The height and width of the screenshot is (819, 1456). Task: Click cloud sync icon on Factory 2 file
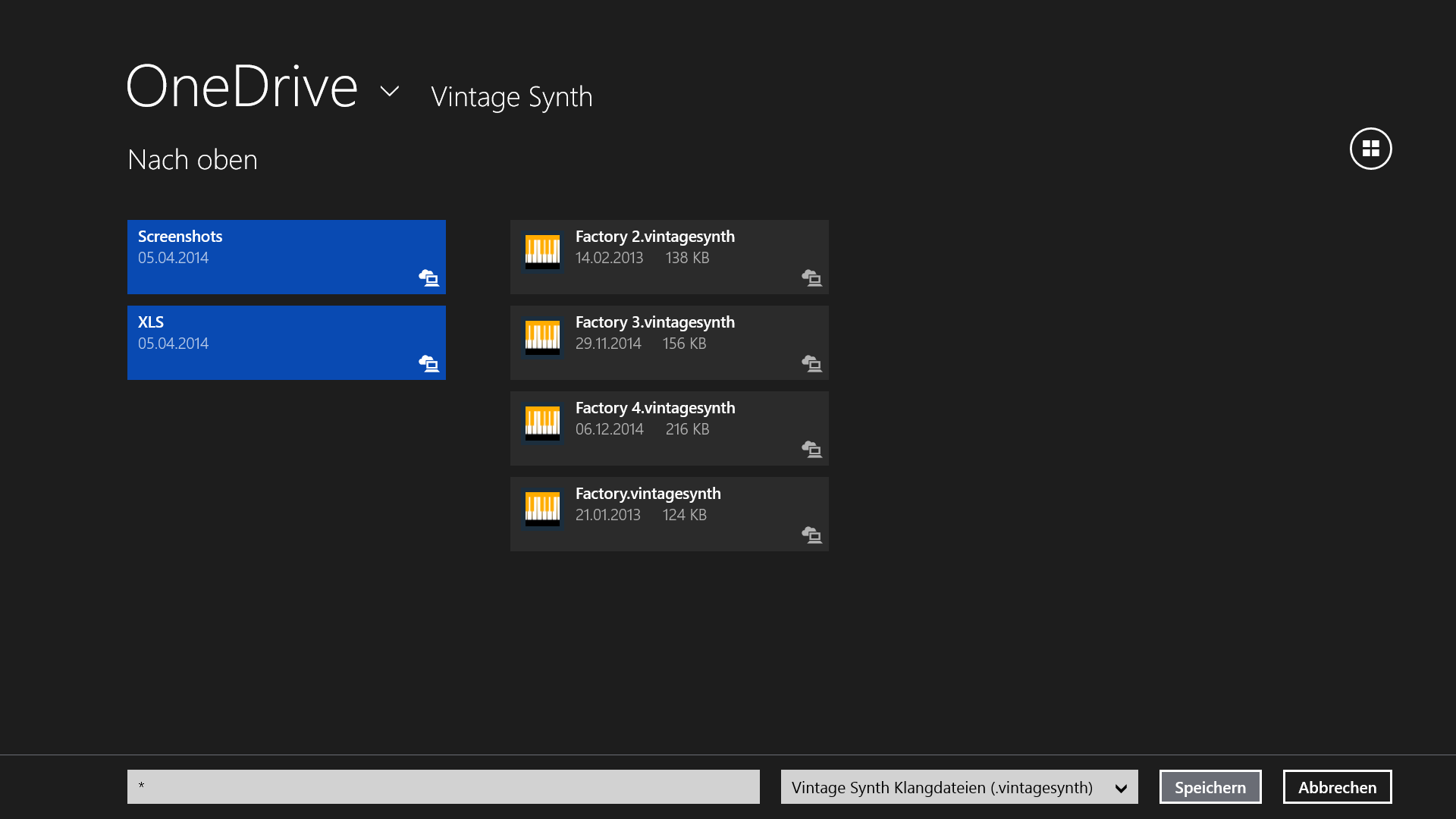pyautogui.click(x=811, y=278)
